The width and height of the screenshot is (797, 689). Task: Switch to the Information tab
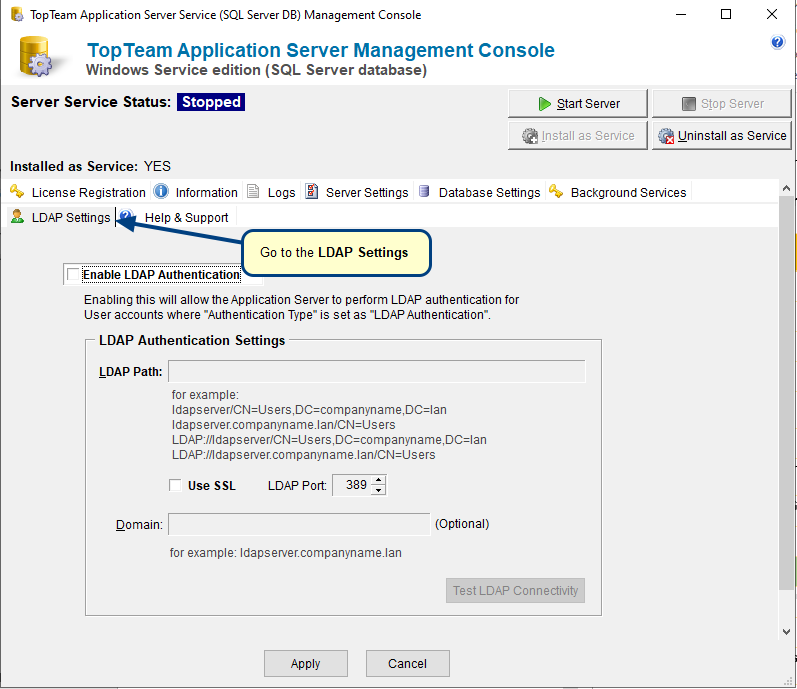pos(197,192)
